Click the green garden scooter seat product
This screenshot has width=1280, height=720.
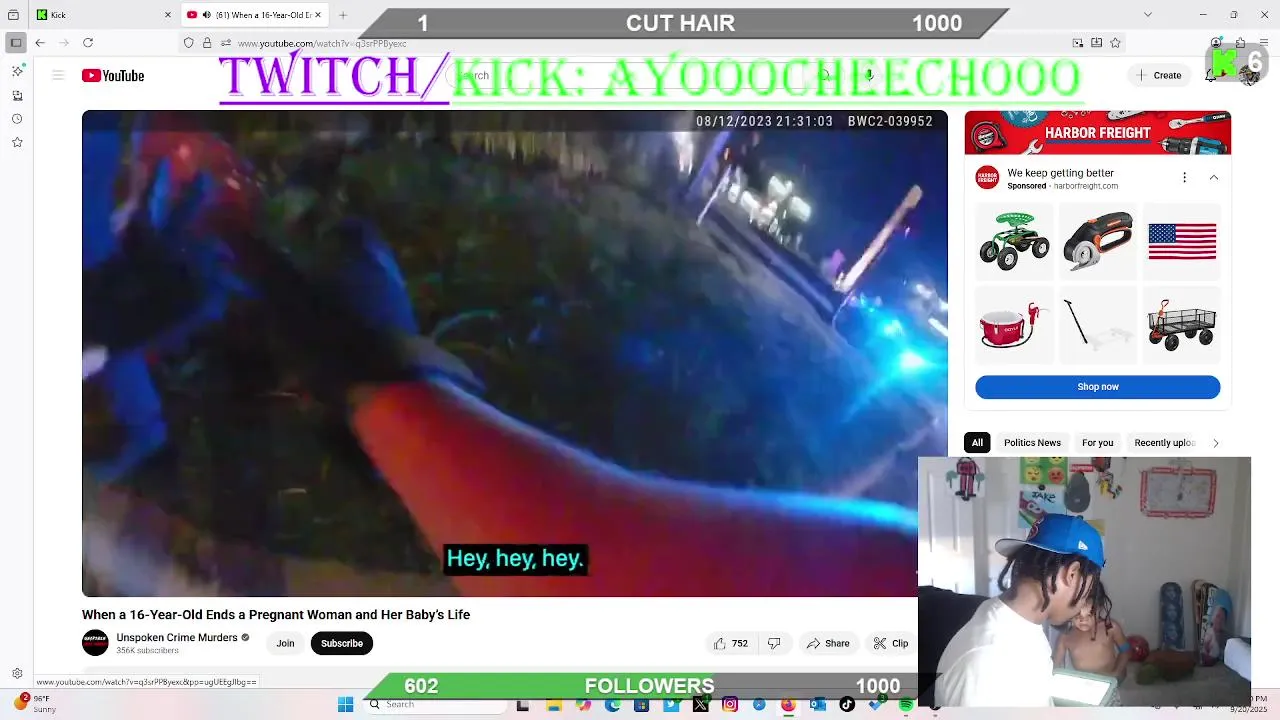point(1014,241)
